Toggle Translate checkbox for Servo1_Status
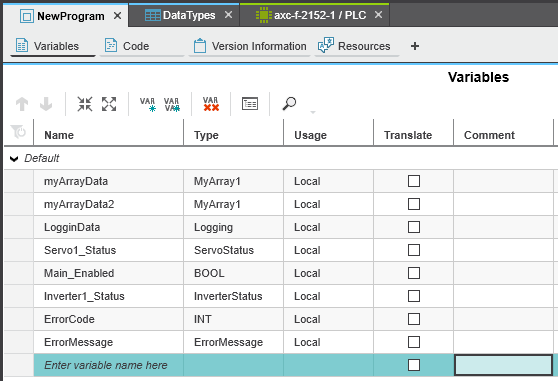The height and width of the screenshot is (381, 558). point(414,250)
